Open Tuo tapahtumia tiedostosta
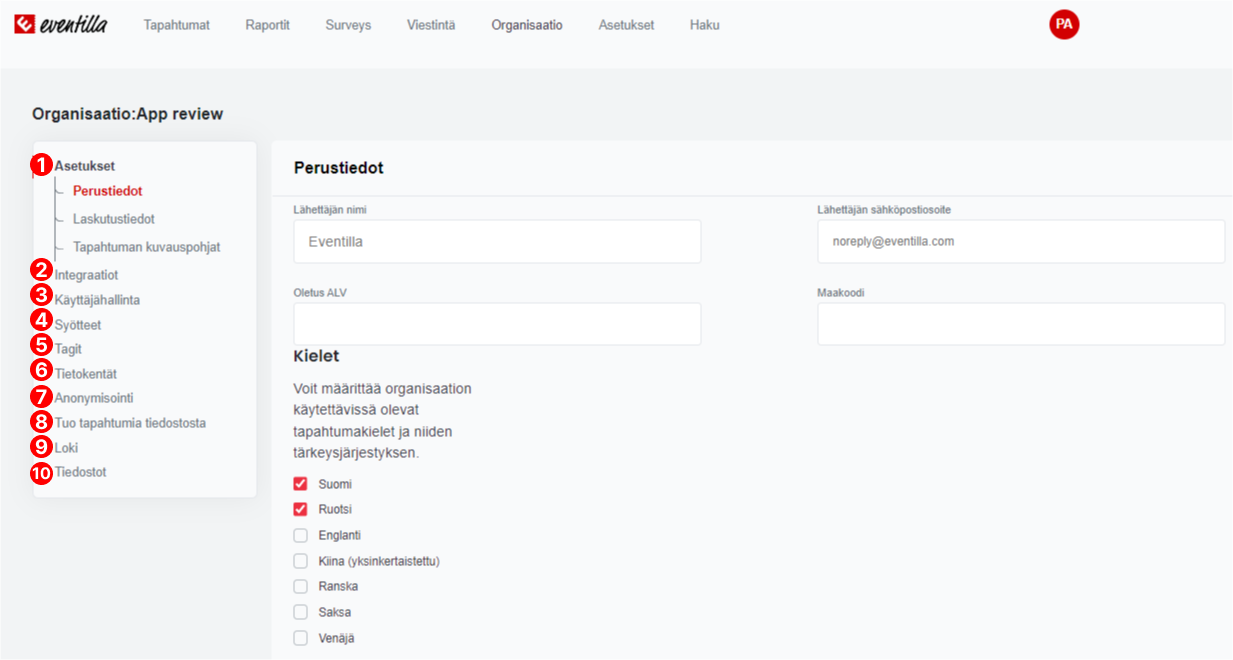This screenshot has height=660, width=1233. [x=130, y=423]
